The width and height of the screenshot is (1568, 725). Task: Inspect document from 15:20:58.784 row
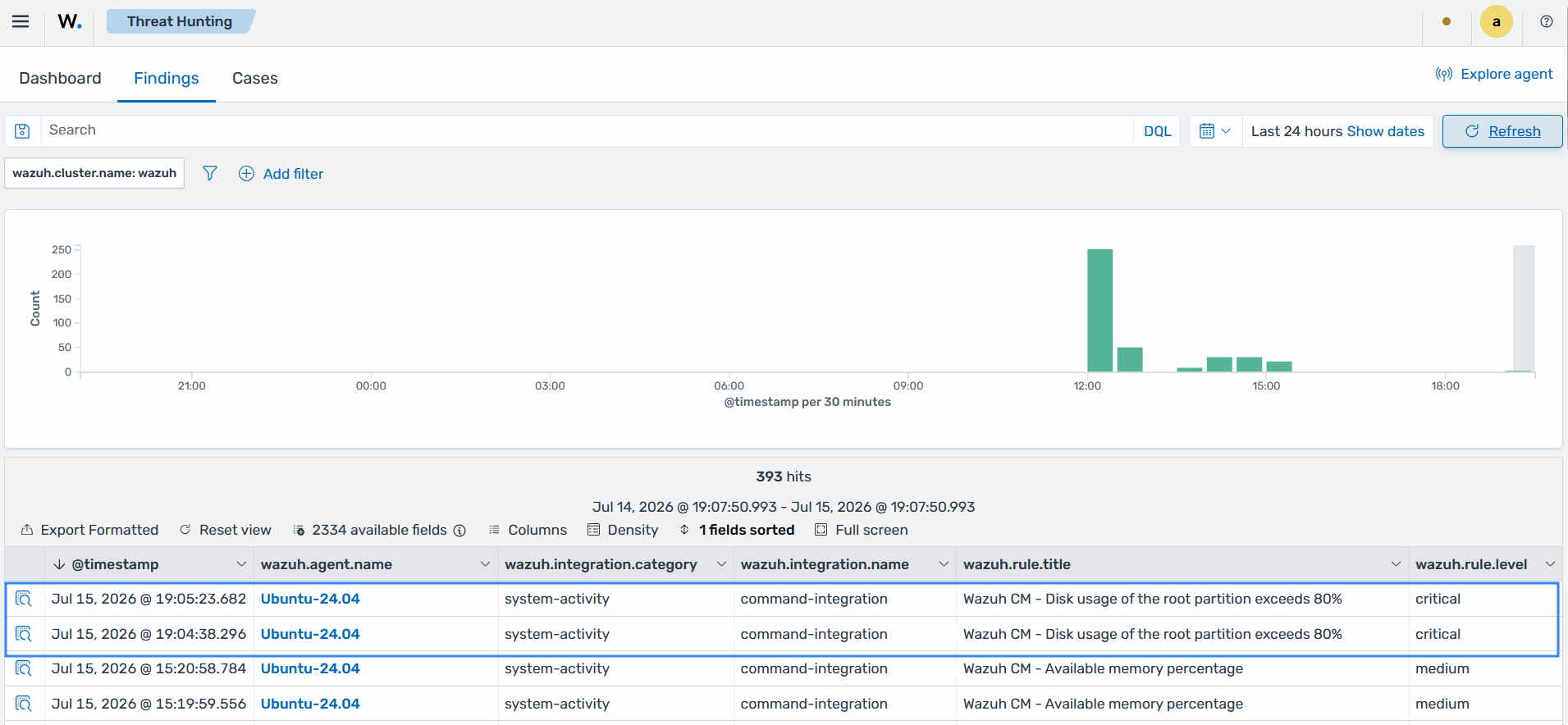[x=24, y=668]
